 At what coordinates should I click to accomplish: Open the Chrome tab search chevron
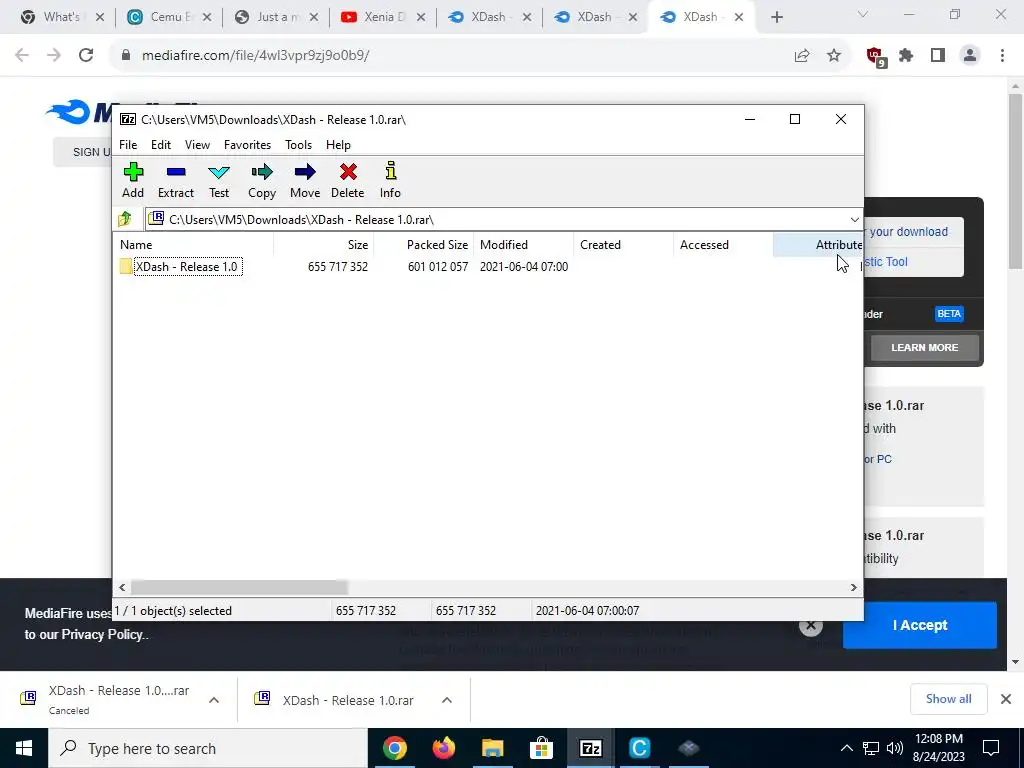click(x=863, y=14)
